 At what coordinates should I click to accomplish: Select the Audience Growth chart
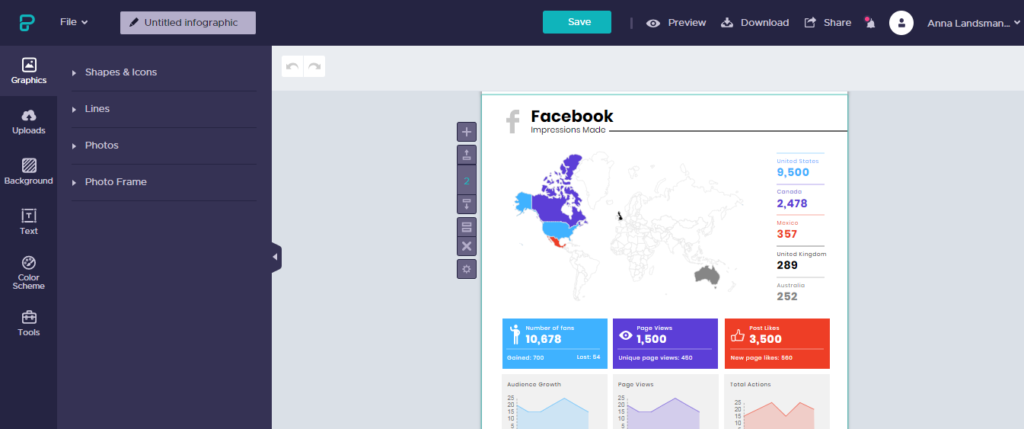click(x=555, y=402)
